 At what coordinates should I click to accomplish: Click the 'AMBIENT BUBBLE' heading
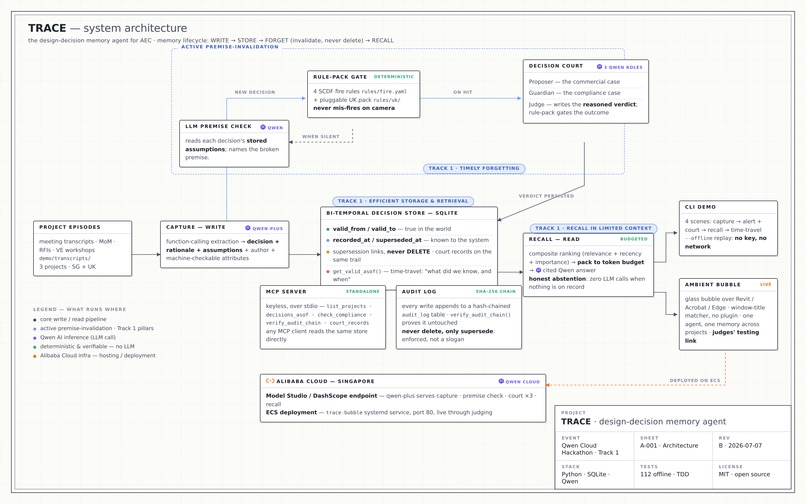(712, 284)
